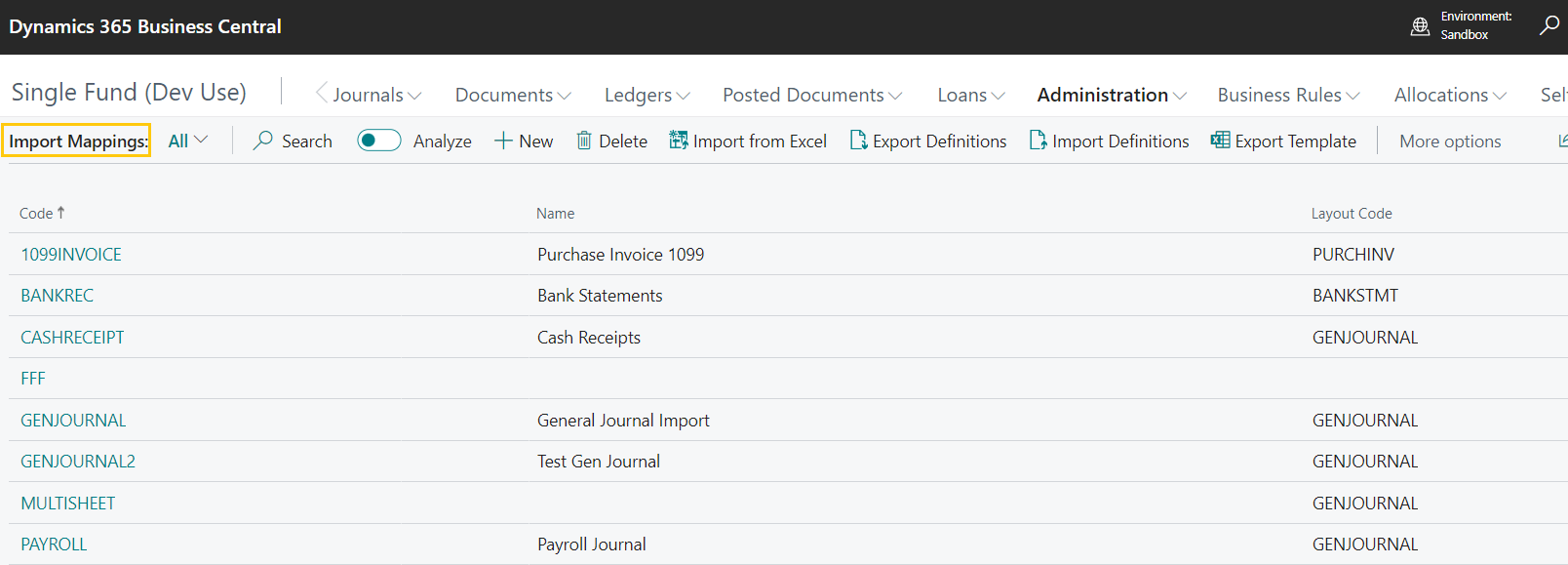The width and height of the screenshot is (1568, 565).
Task: Open the MULTISHEET mapping link
Action: point(68,503)
